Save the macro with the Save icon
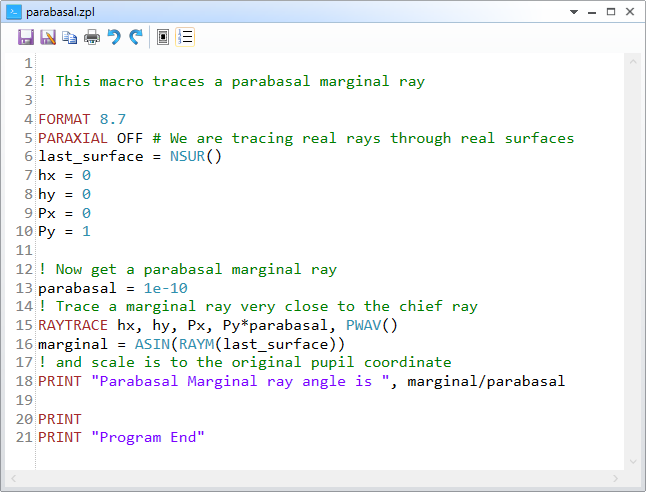 coord(26,37)
